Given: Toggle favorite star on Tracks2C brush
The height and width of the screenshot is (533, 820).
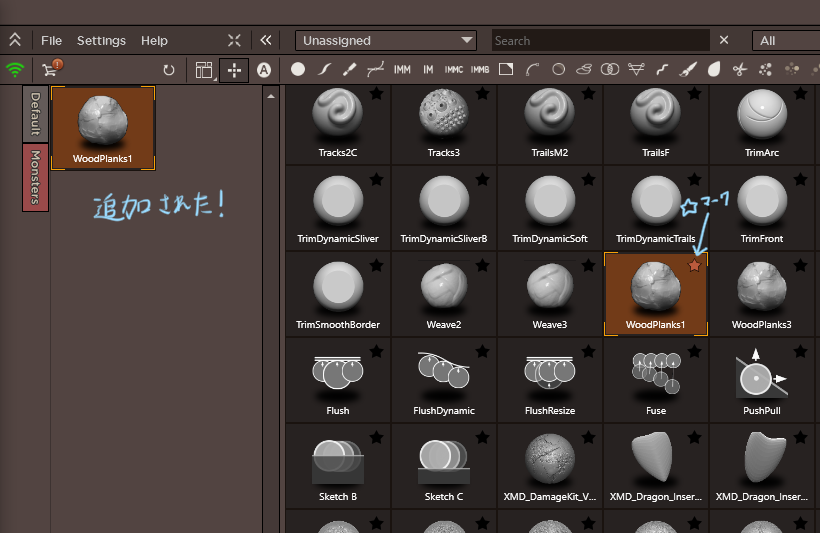Looking at the screenshot, I should coord(377,94).
